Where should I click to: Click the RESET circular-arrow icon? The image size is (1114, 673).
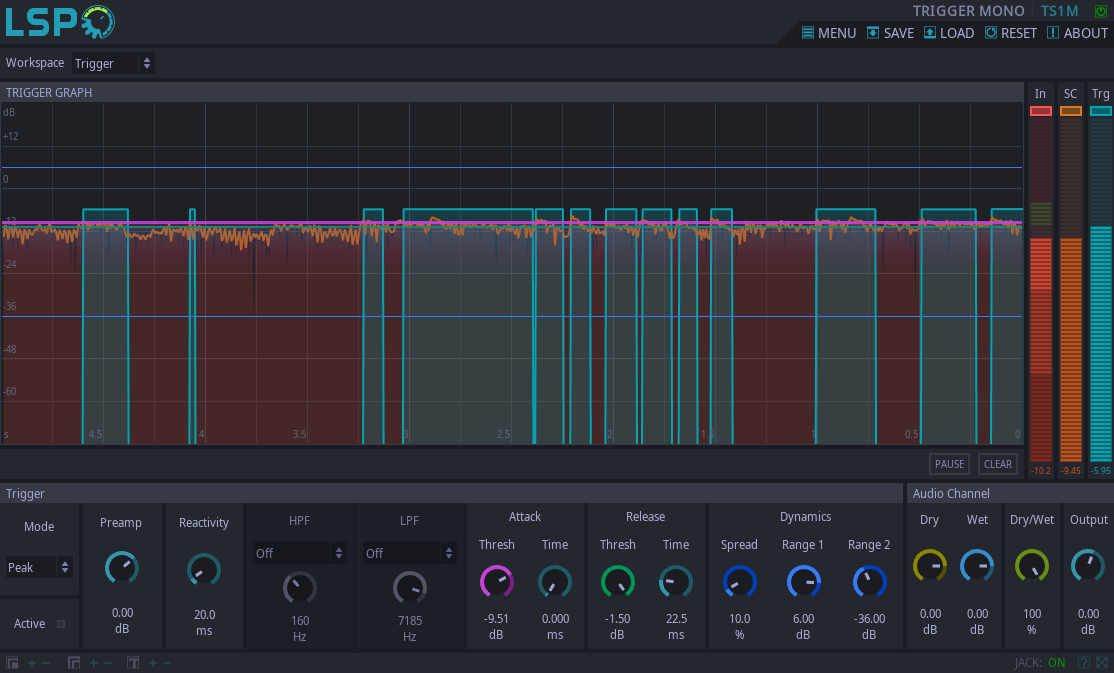990,33
